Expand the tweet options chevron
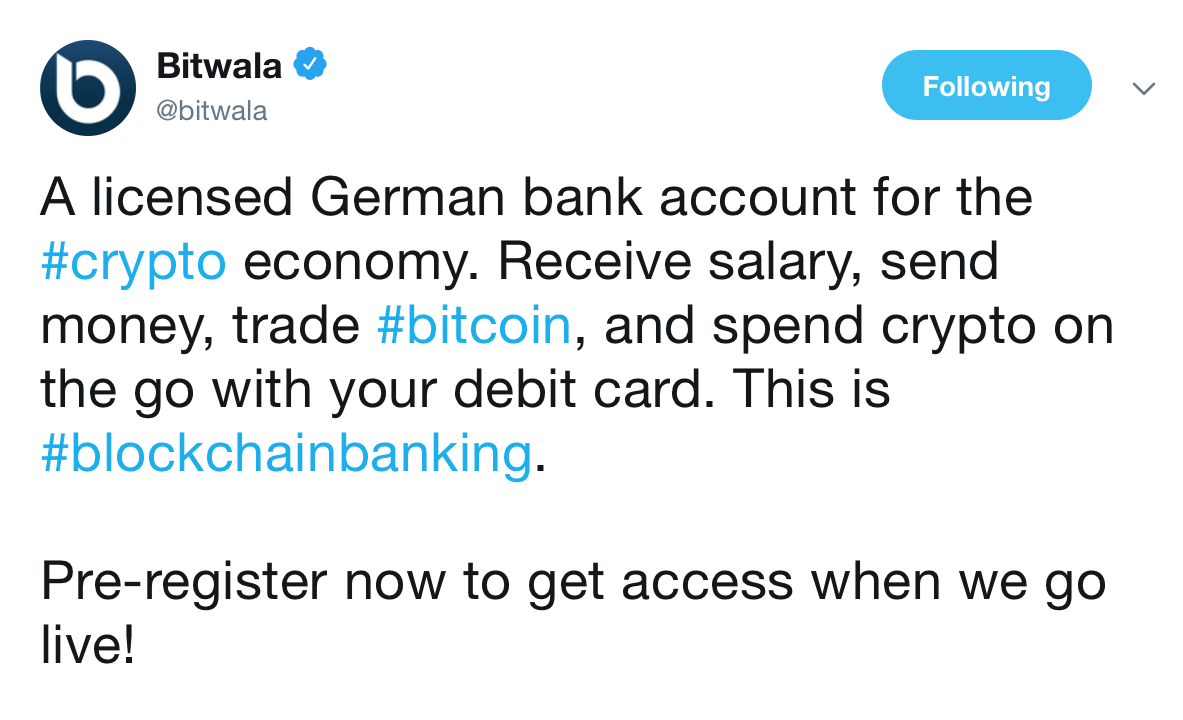1183x720 pixels. [x=1144, y=88]
